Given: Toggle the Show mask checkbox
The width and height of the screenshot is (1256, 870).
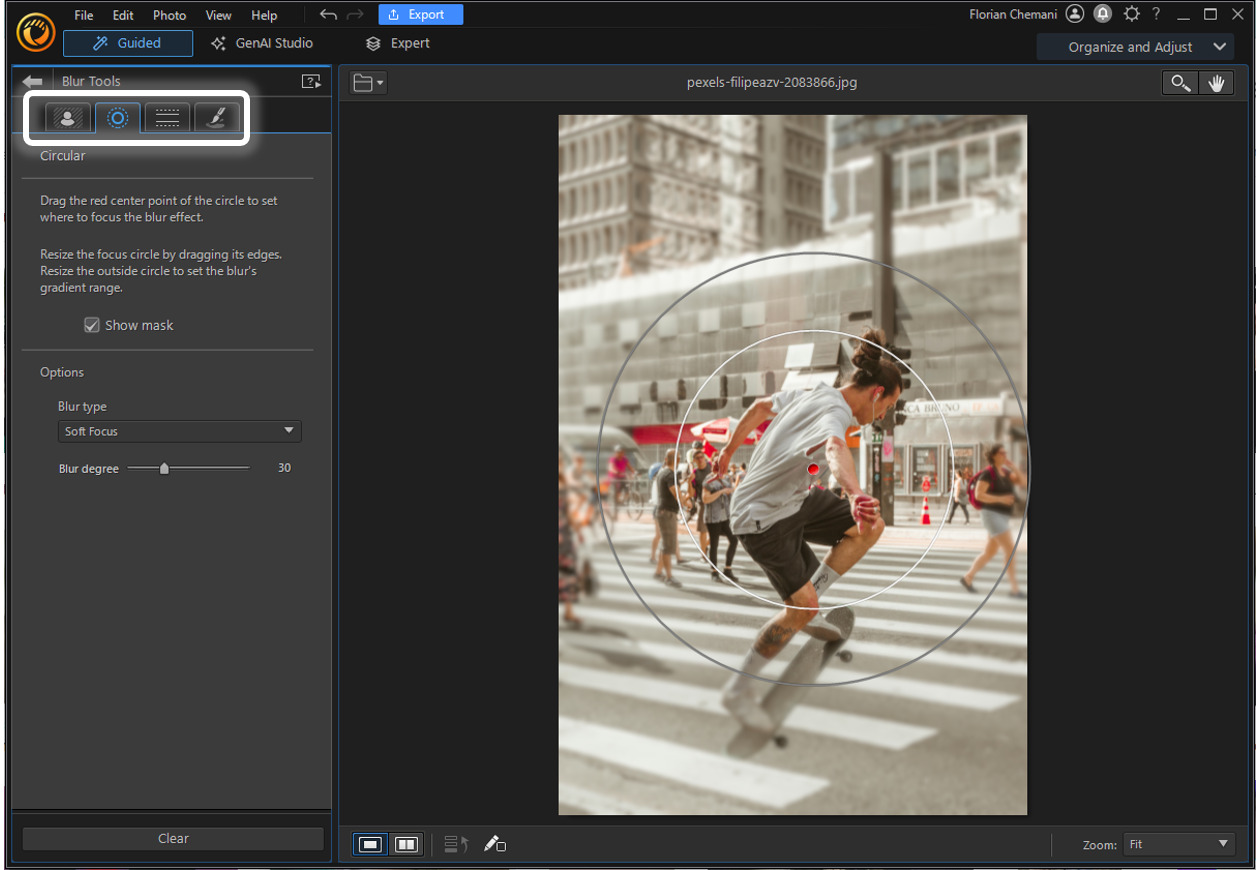Looking at the screenshot, I should (x=91, y=324).
